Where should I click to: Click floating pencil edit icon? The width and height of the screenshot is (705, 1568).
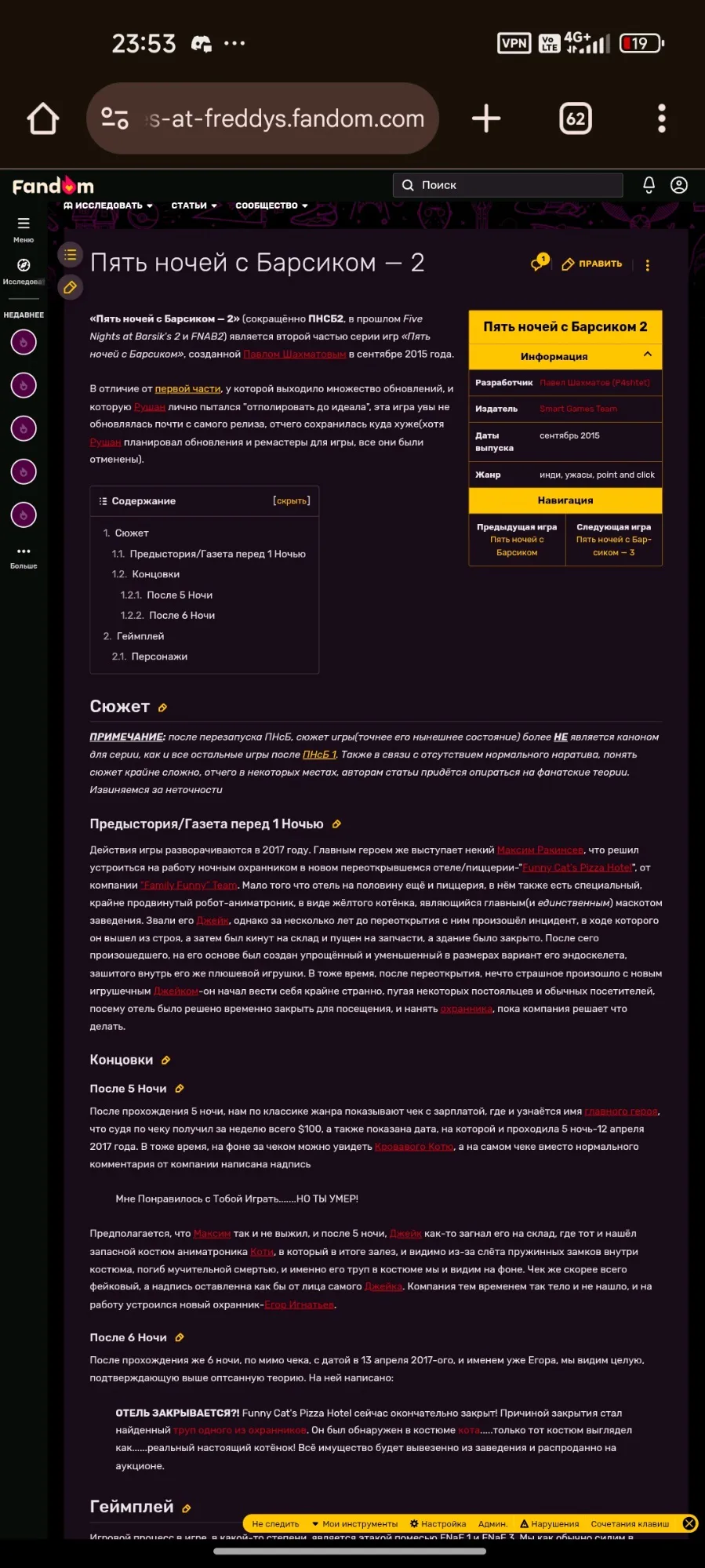click(71, 287)
